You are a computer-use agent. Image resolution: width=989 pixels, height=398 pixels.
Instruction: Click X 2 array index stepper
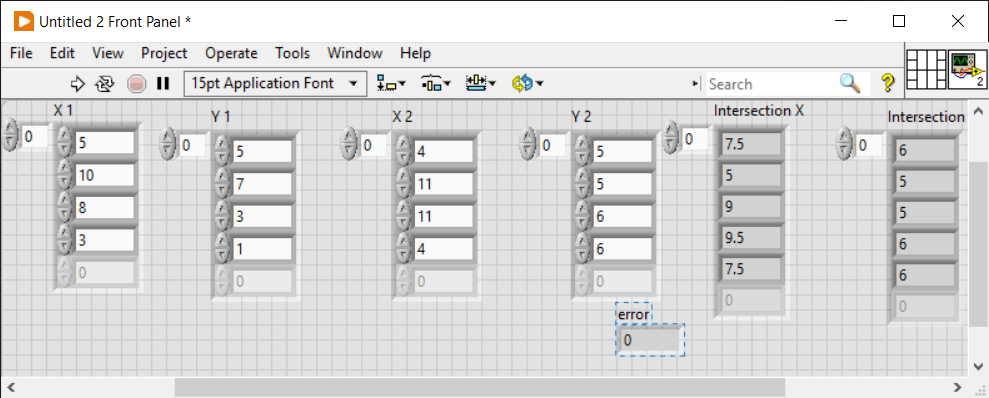tap(349, 143)
